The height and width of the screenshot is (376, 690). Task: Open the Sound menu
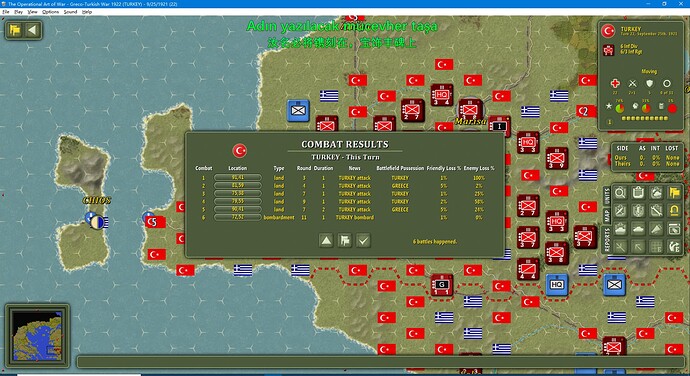point(70,12)
